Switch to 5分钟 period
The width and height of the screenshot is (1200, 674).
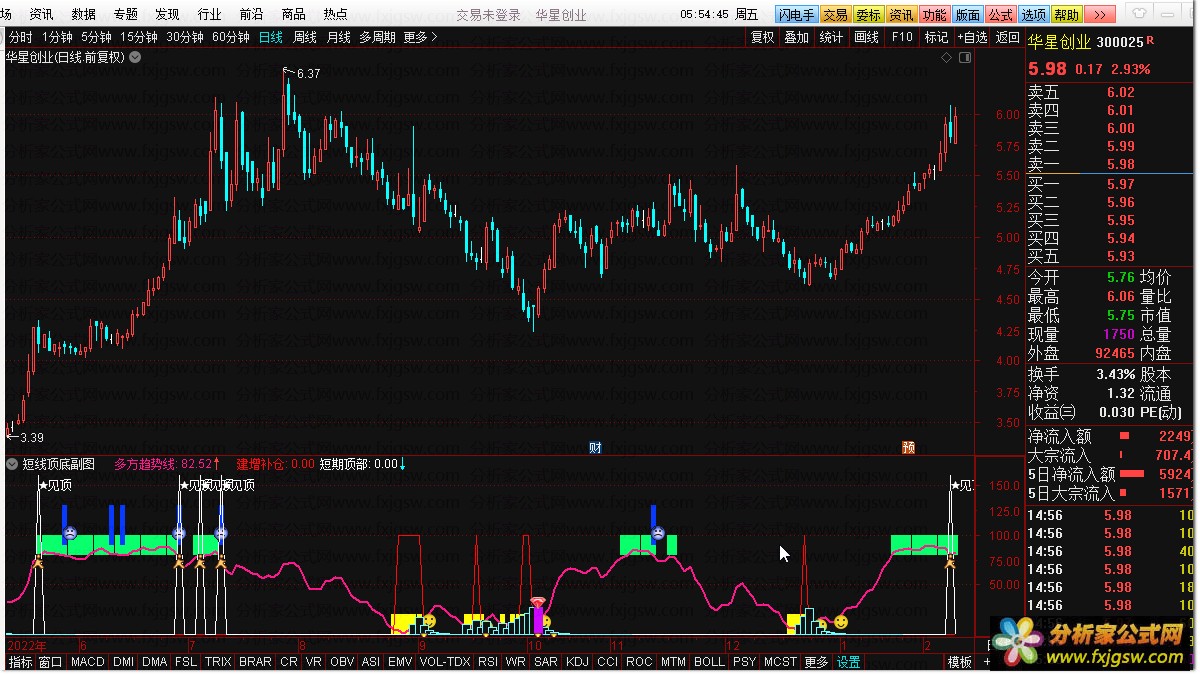97,37
